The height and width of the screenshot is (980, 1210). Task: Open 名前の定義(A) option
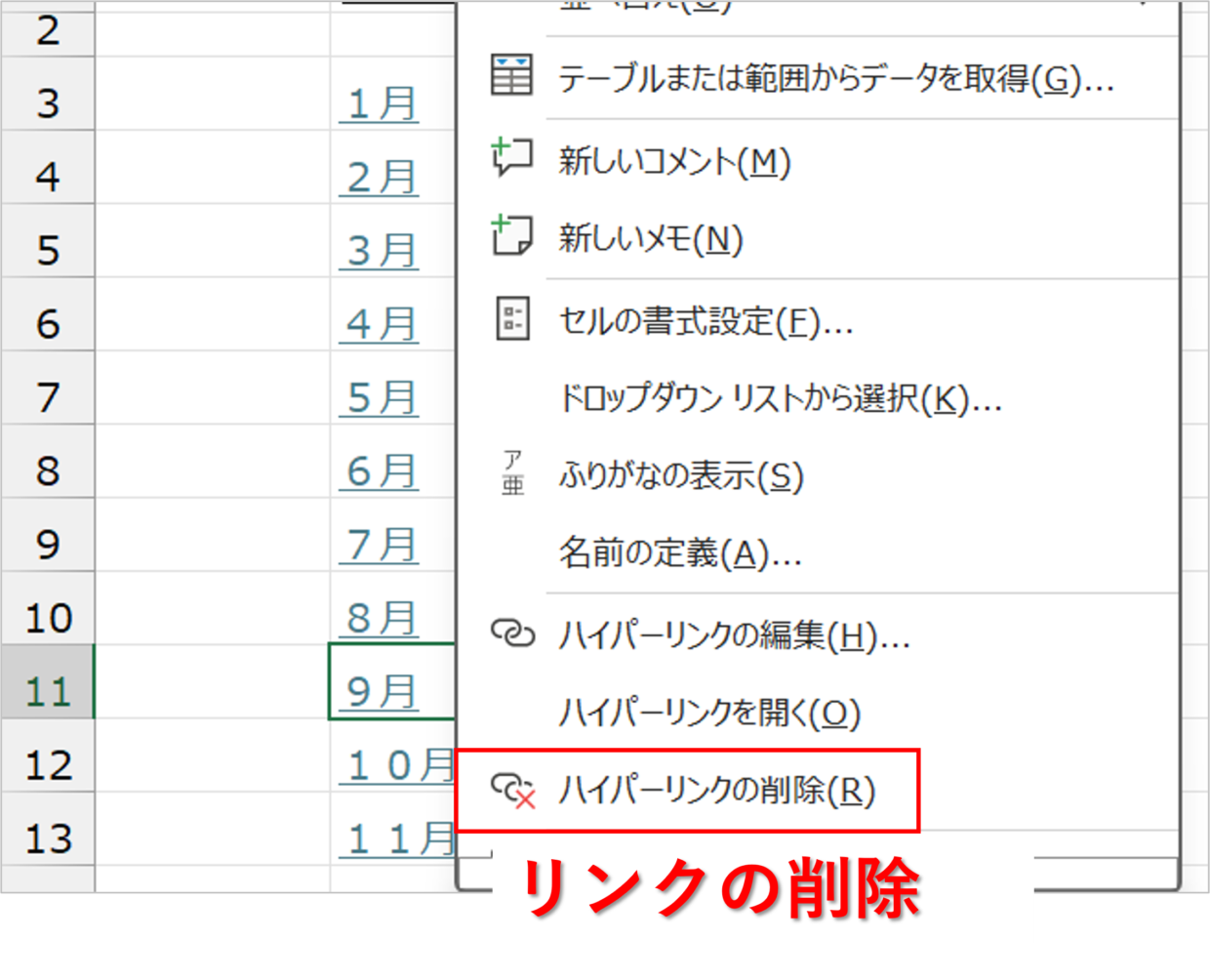(679, 553)
